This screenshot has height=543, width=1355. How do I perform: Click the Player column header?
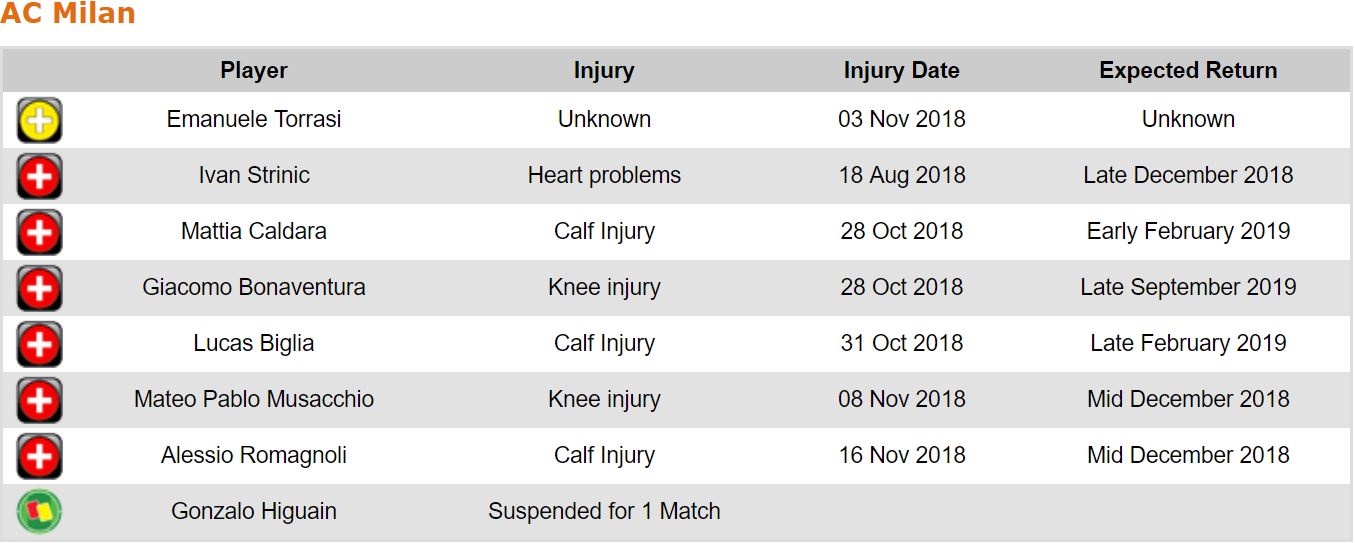pos(254,71)
